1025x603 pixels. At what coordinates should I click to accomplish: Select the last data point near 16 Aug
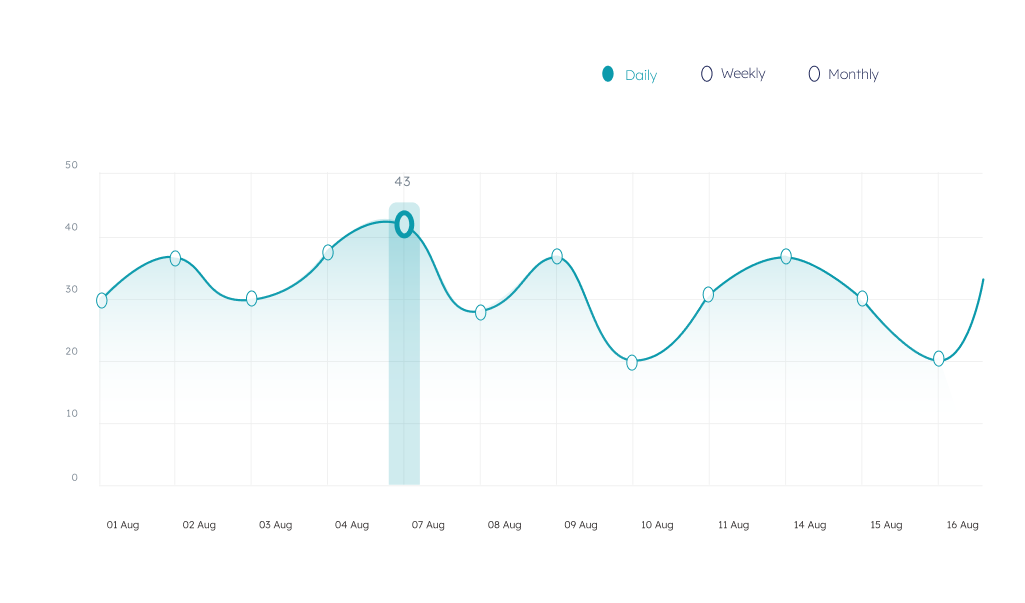point(939,358)
